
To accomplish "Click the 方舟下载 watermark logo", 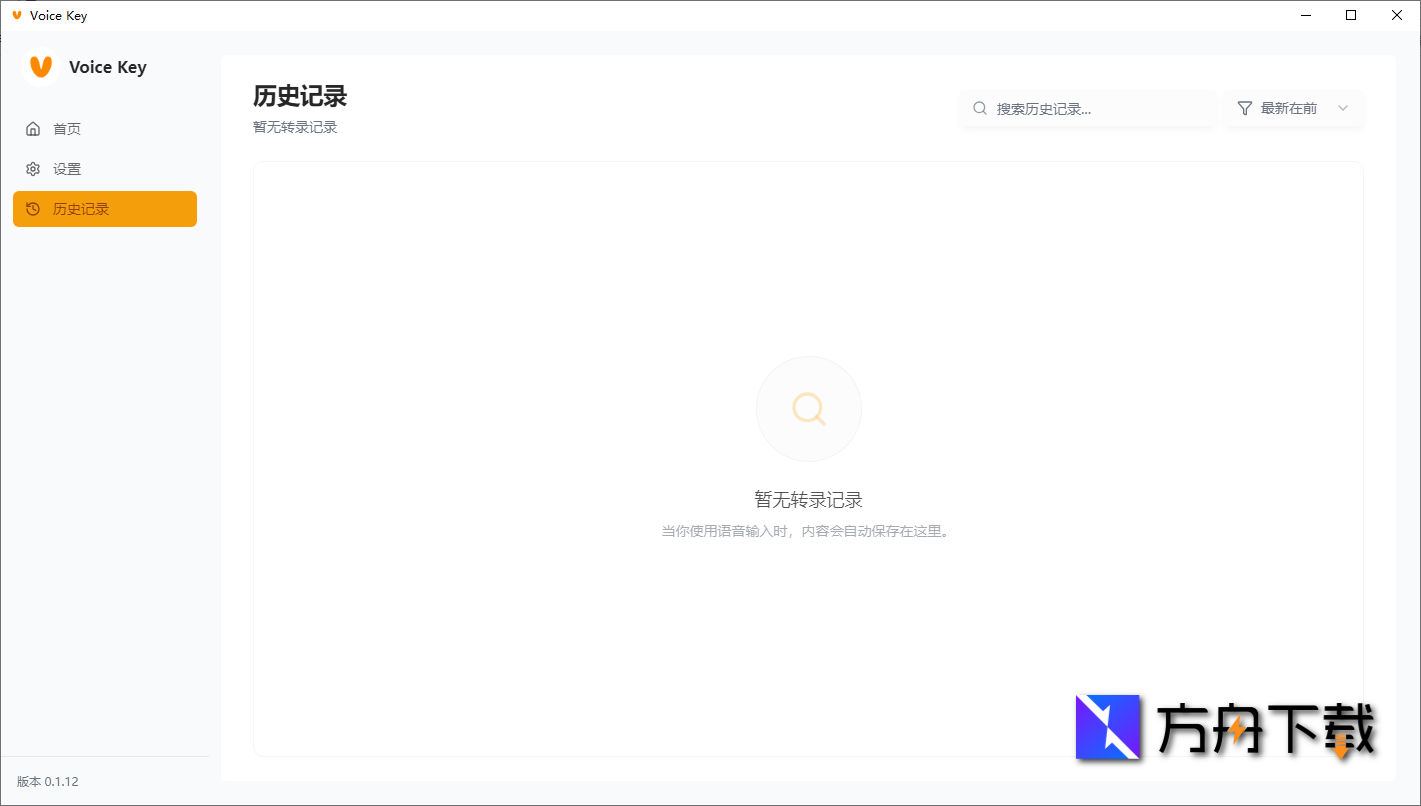I will pyautogui.click(x=1107, y=727).
